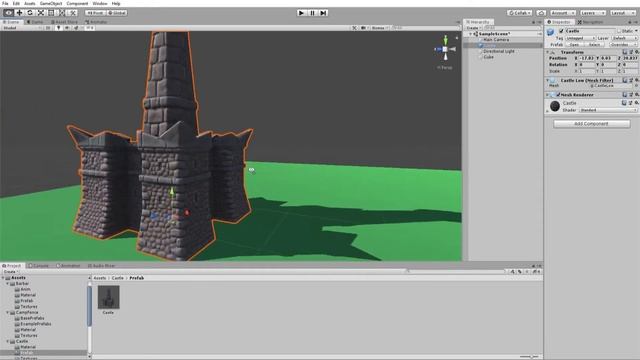The image size is (640, 360).
Task: Toggle Castle GameObject active checkbox
Action: tap(561, 31)
